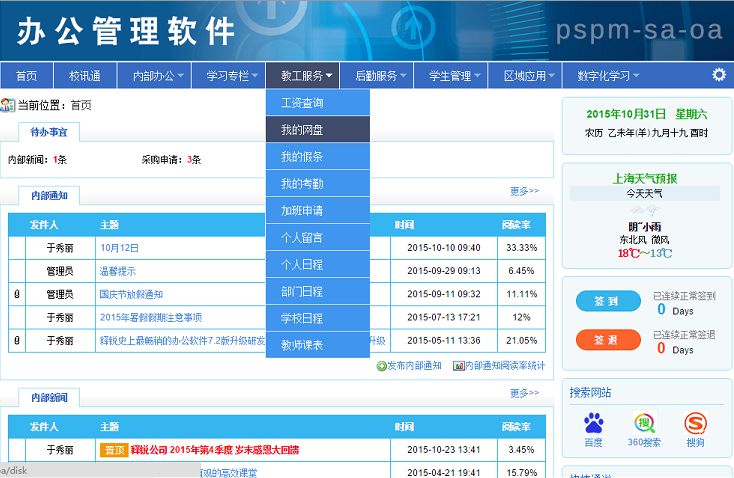Expand the 学生管理 dropdown menu

click(455, 76)
